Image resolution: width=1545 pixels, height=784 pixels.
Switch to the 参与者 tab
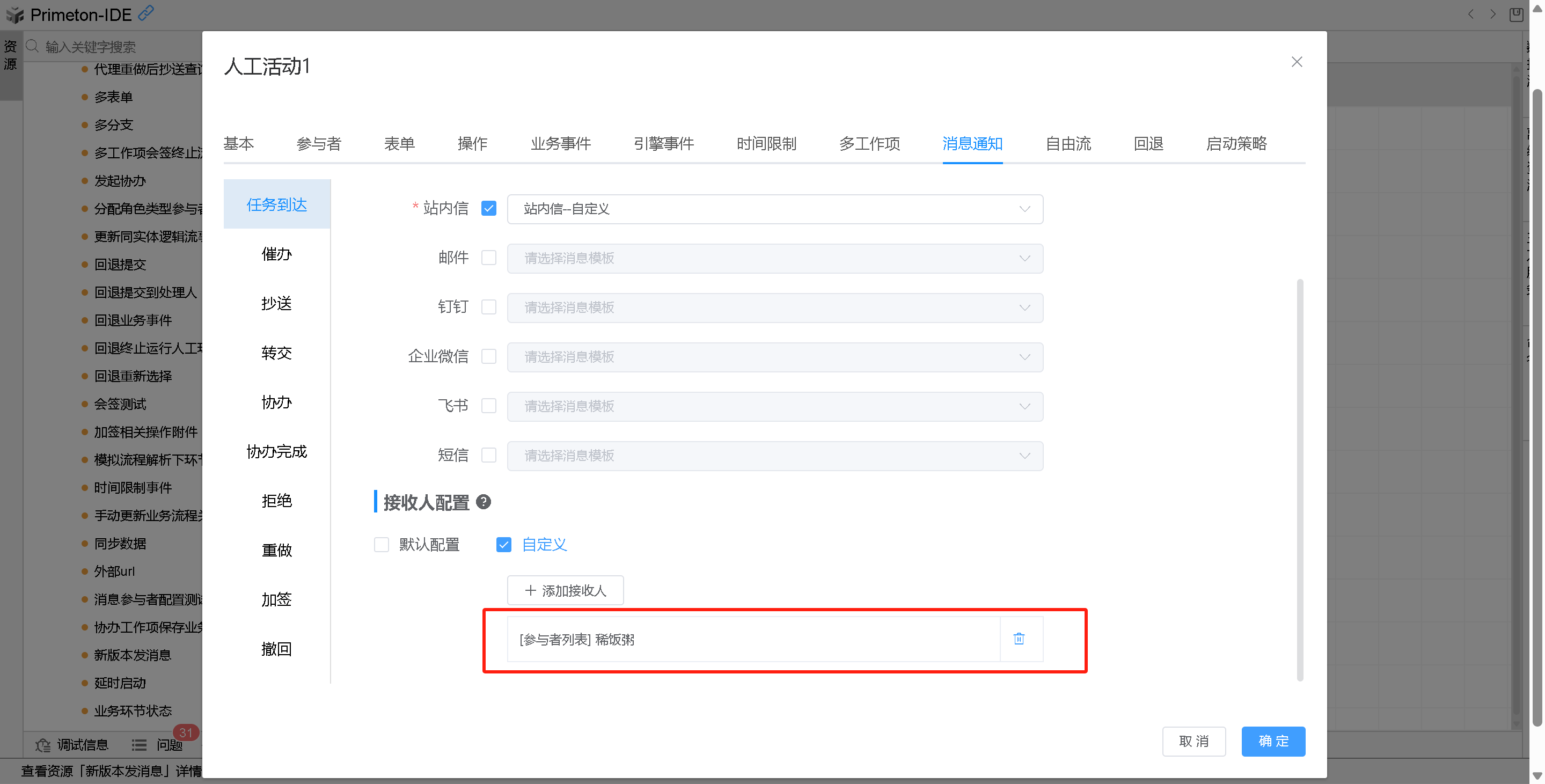[x=318, y=144]
